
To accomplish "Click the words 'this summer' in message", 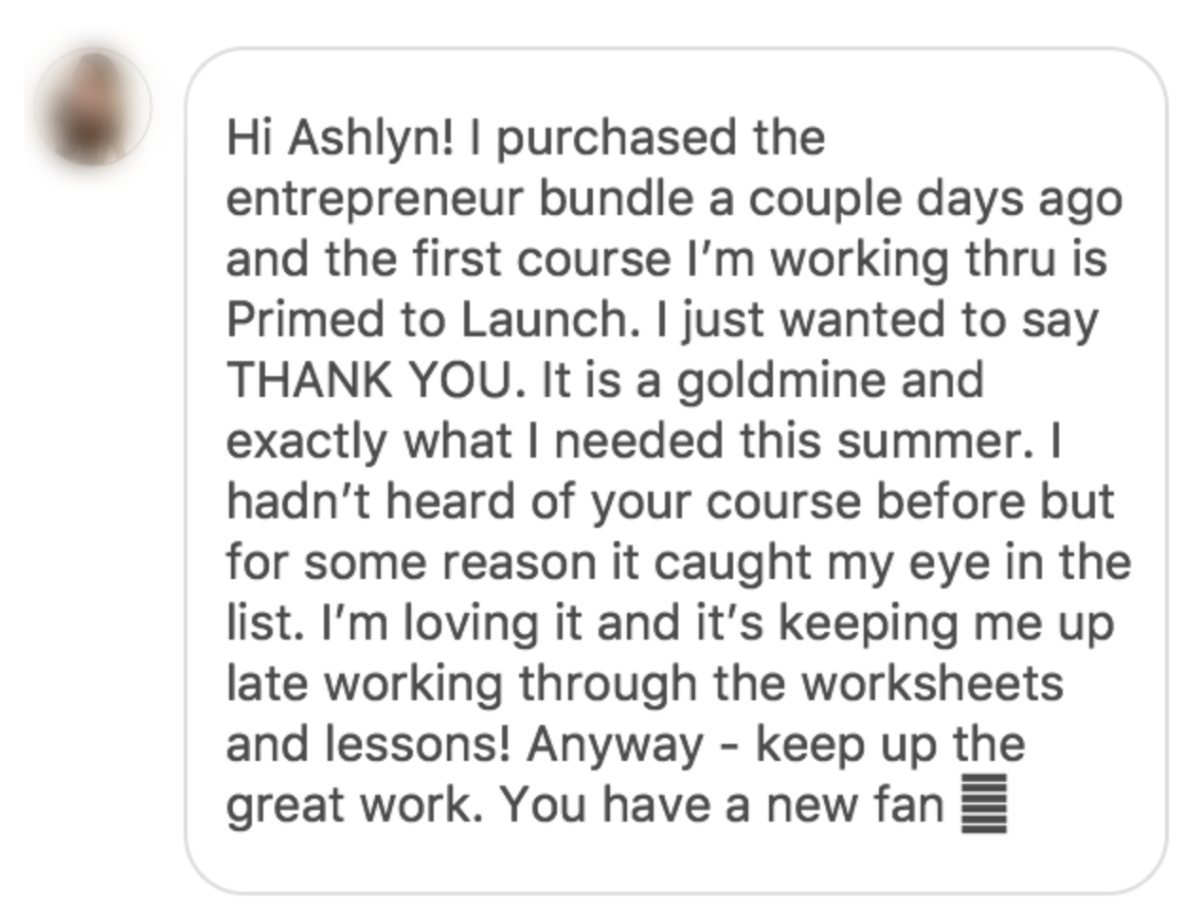I will (883, 441).
